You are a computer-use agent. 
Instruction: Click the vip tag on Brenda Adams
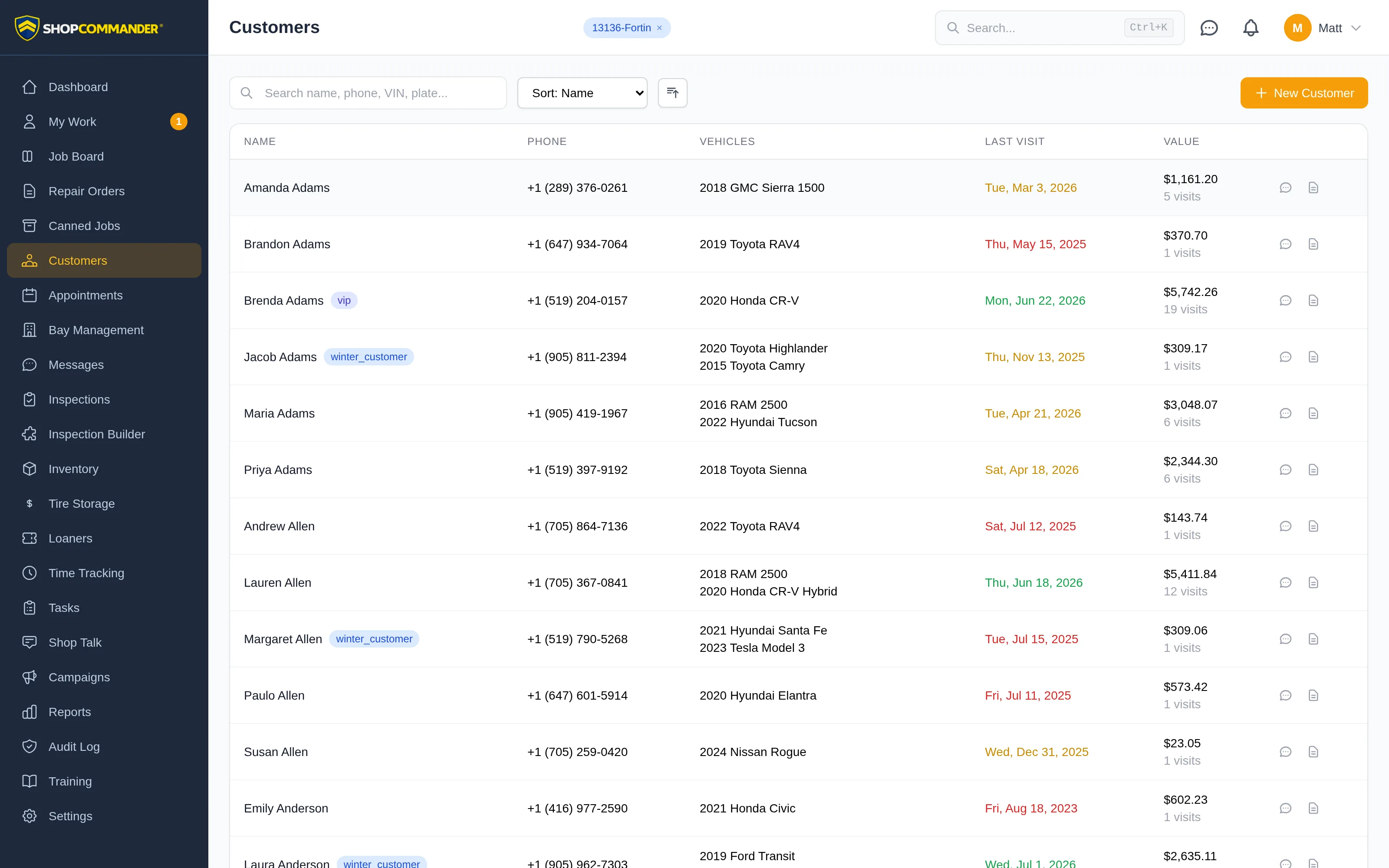click(x=344, y=300)
